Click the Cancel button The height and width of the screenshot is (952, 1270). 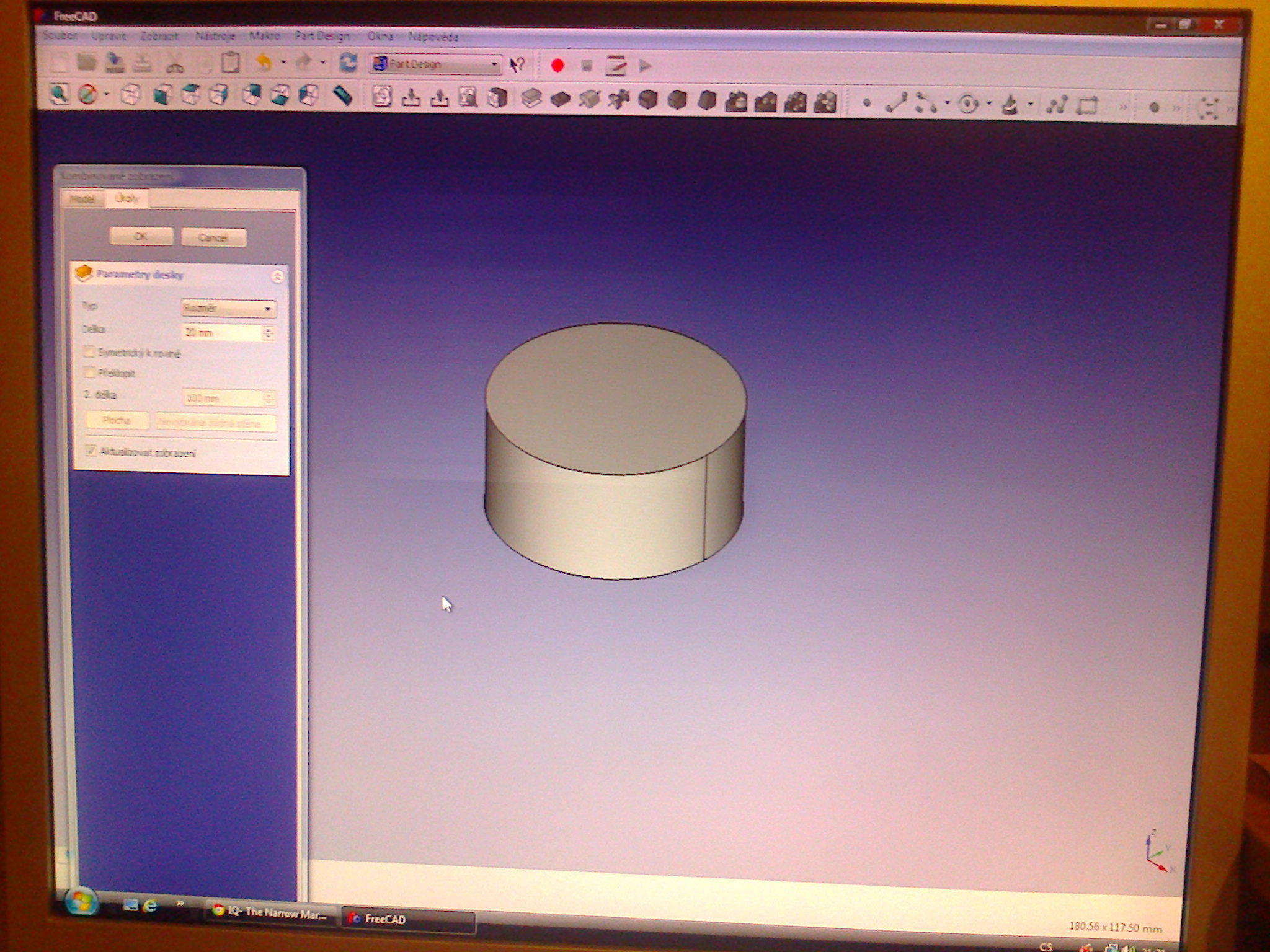pyautogui.click(x=213, y=237)
